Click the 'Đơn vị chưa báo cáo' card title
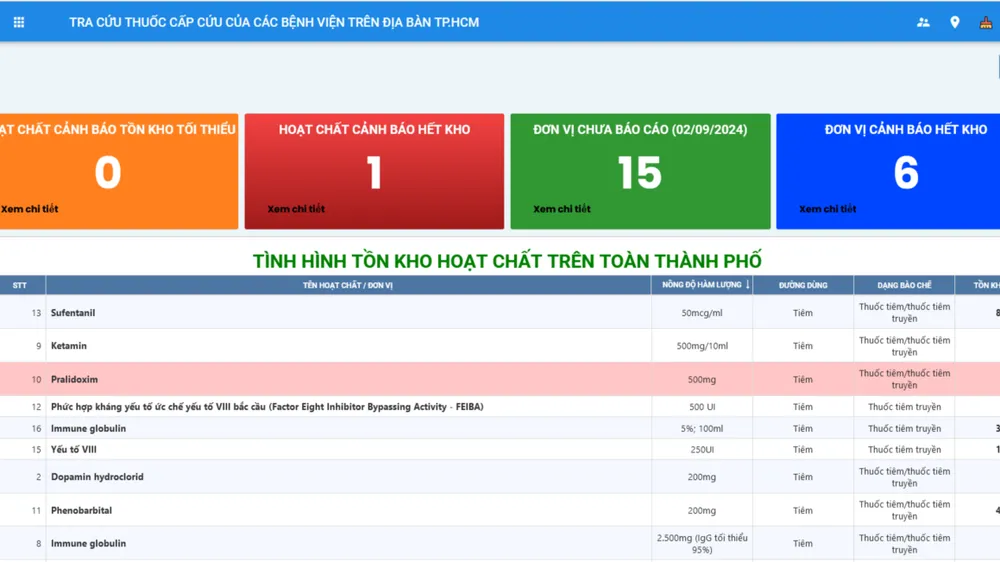The width and height of the screenshot is (1000, 562). click(640, 129)
